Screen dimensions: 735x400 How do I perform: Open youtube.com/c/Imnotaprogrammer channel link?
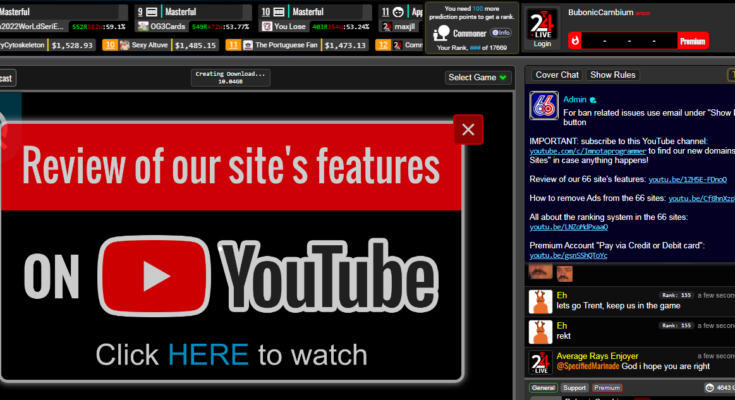point(588,151)
